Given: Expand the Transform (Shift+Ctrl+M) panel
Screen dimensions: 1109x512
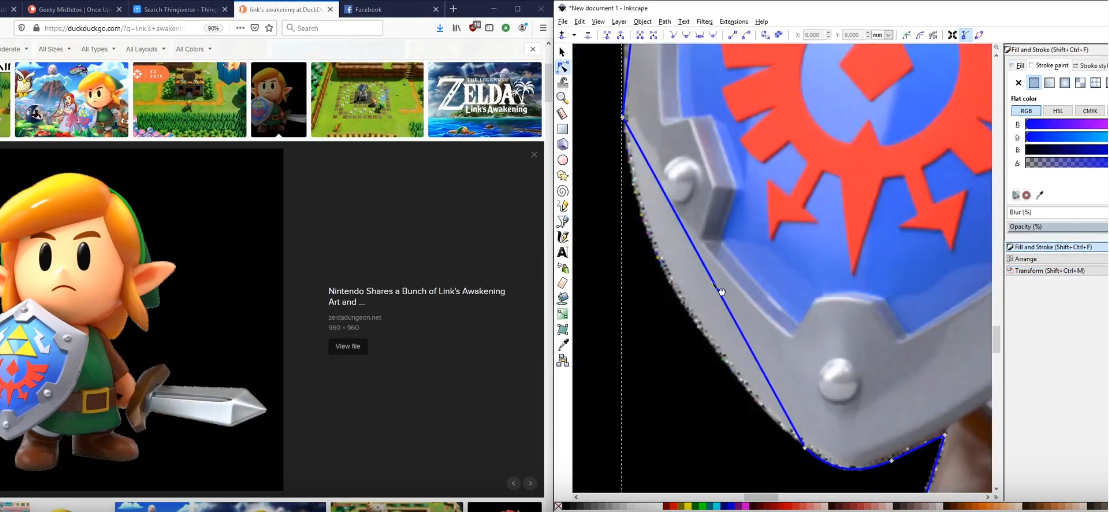Looking at the screenshot, I should coord(1057,271).
